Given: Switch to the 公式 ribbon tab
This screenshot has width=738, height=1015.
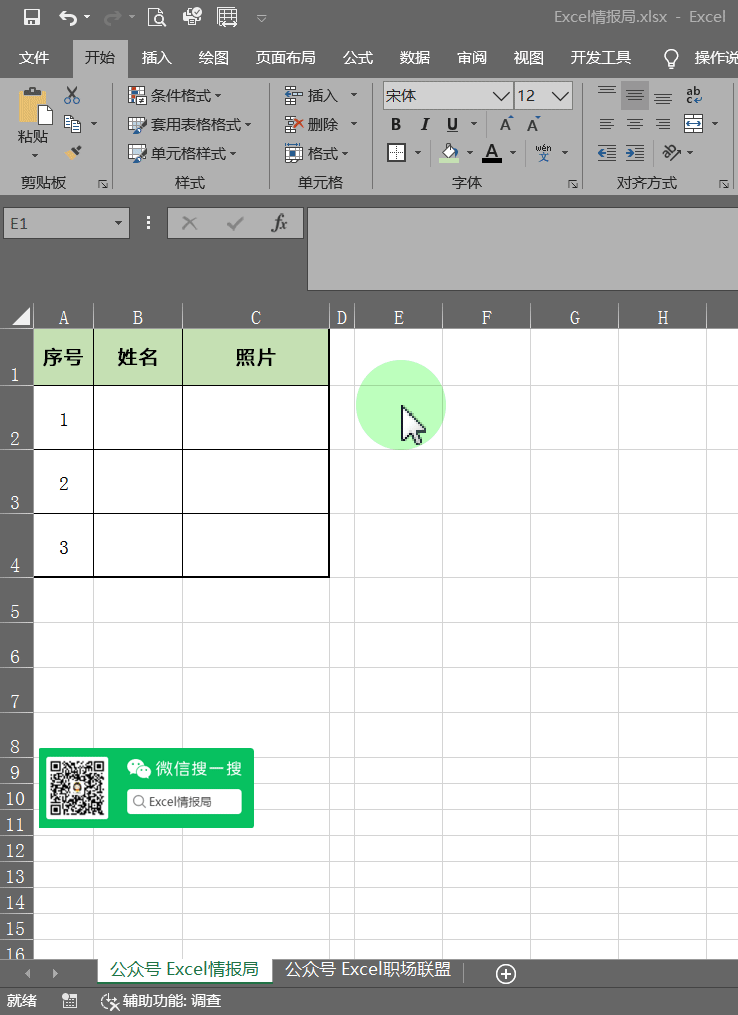Looking at the screenshot, I should point(358,58).
